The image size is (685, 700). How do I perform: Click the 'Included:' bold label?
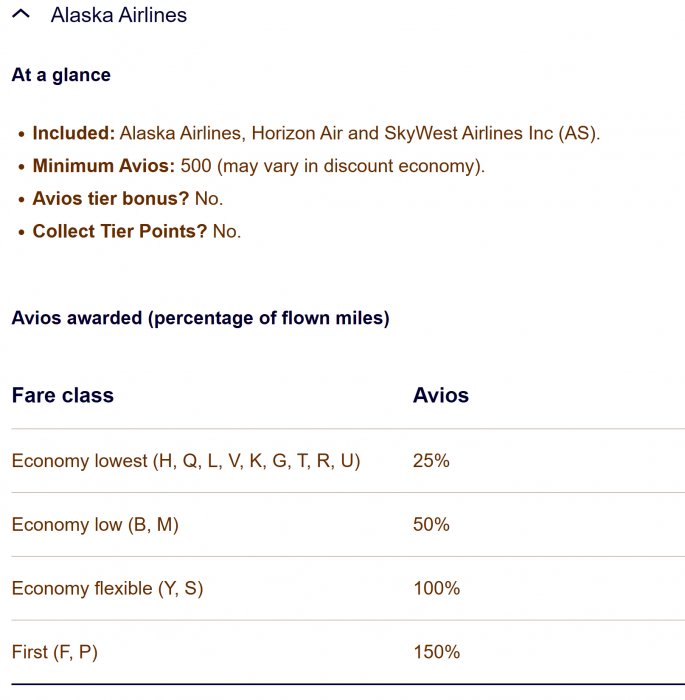pos(74,133)
